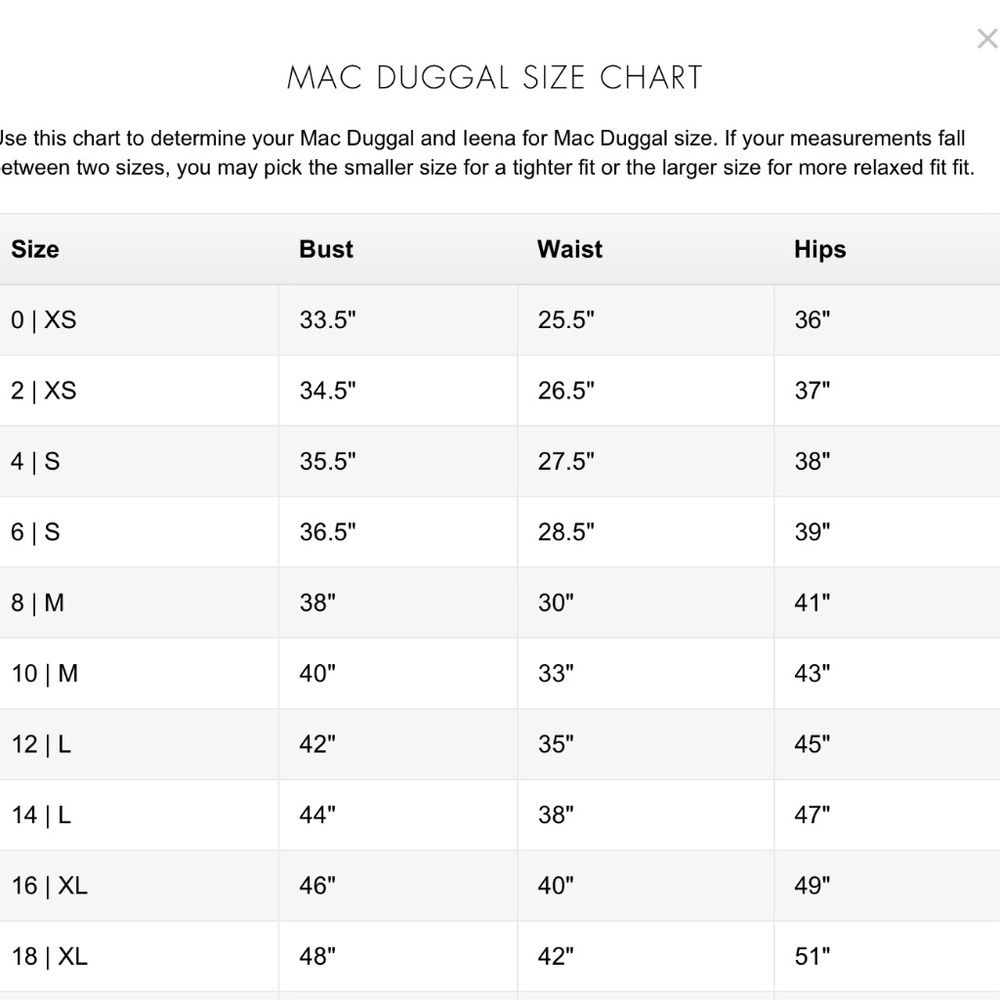Select the 6 | S size row label

pos(35,532)
